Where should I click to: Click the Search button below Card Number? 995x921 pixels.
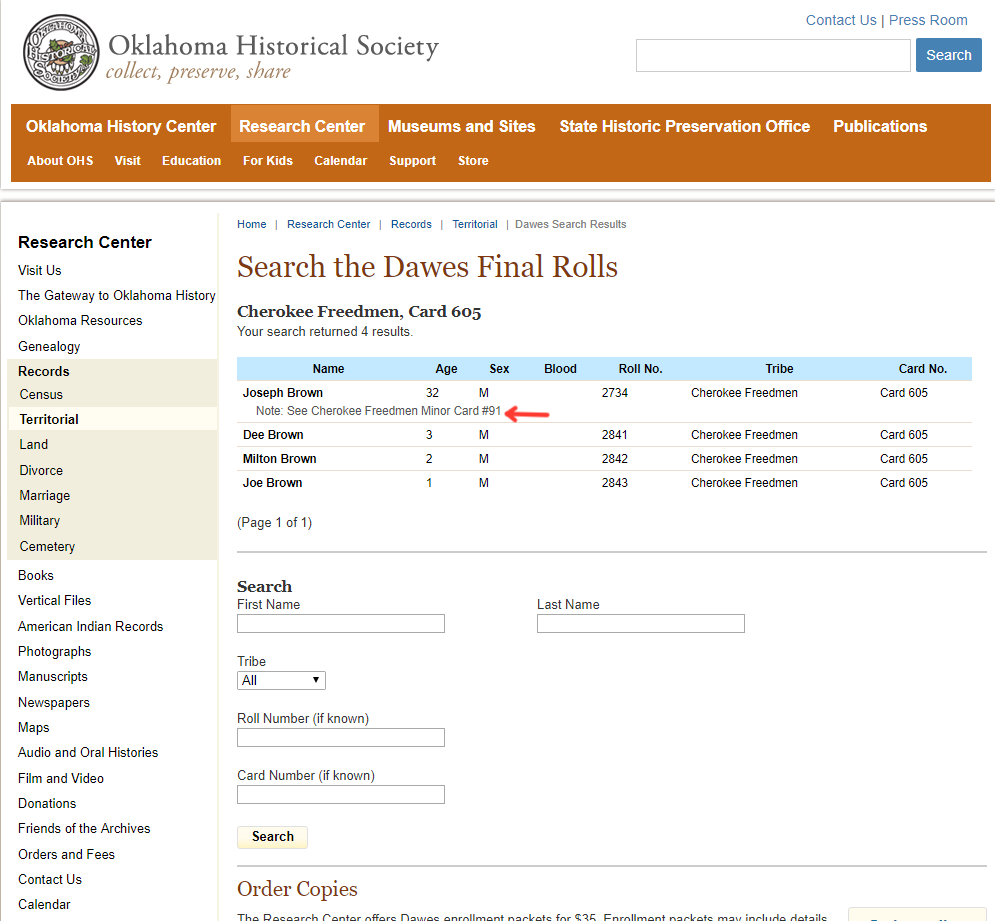(x=272, y=837)
